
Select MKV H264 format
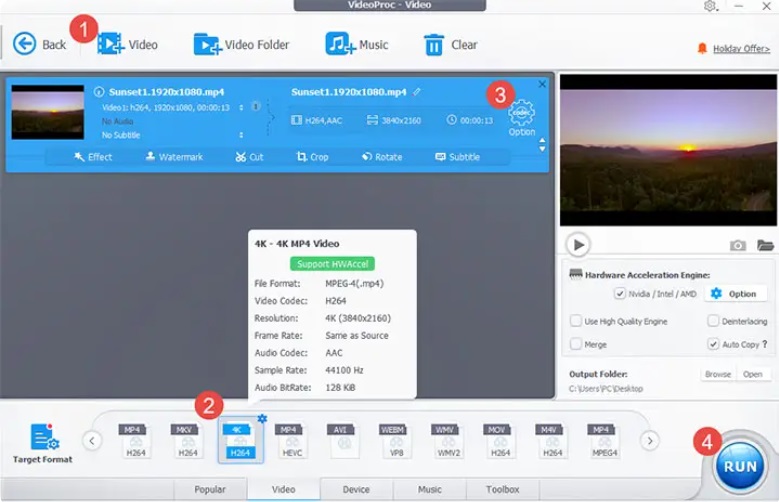[x=187, y=440]
